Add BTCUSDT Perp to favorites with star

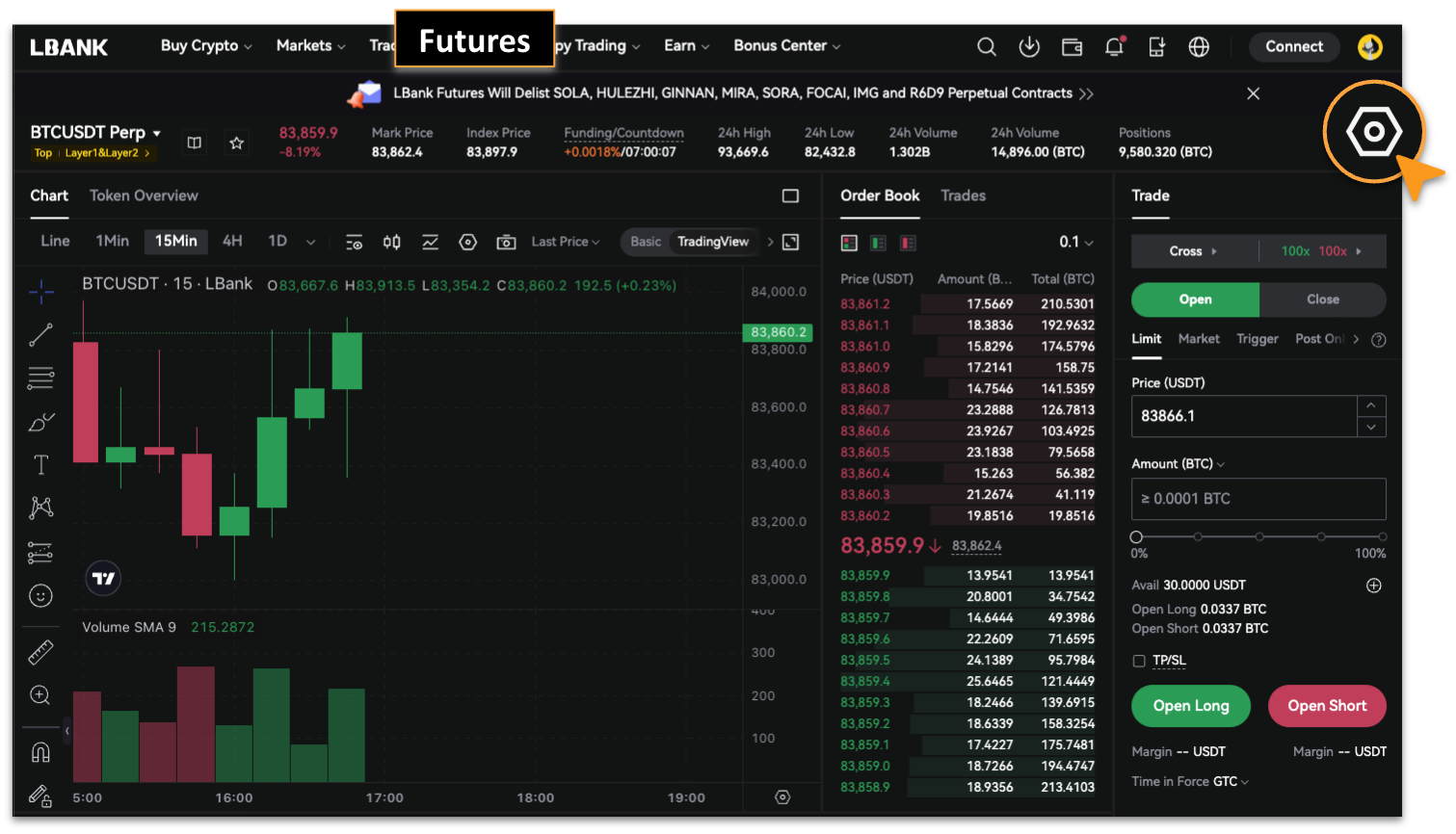(236, 143)
